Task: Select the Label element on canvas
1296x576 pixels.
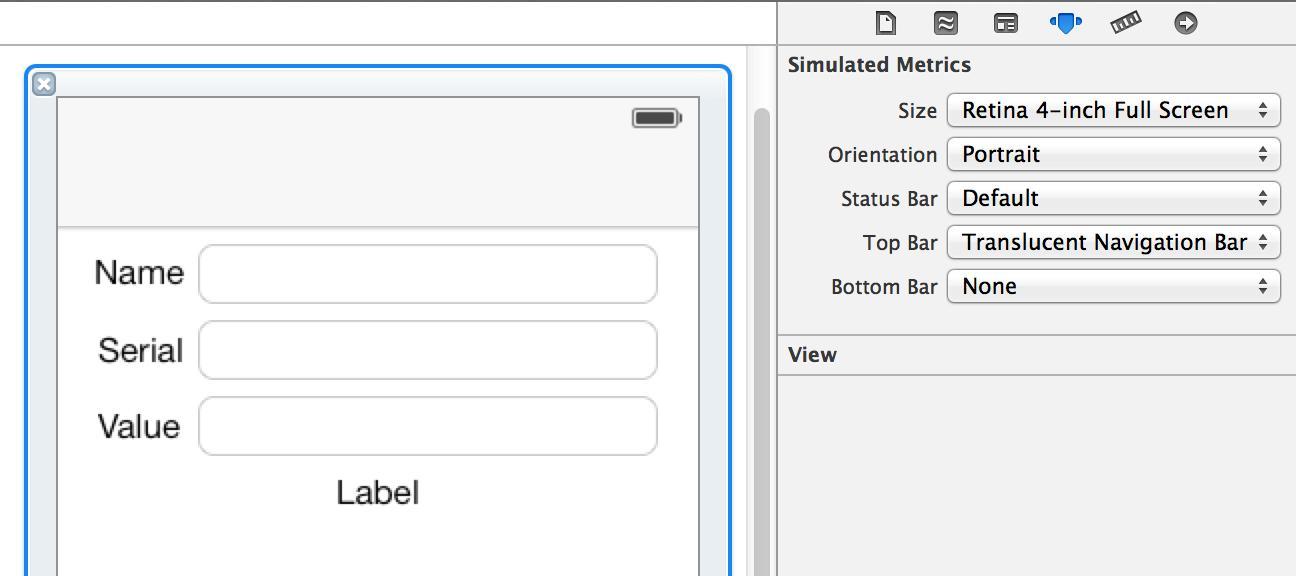Action: [x=378, y=492]
